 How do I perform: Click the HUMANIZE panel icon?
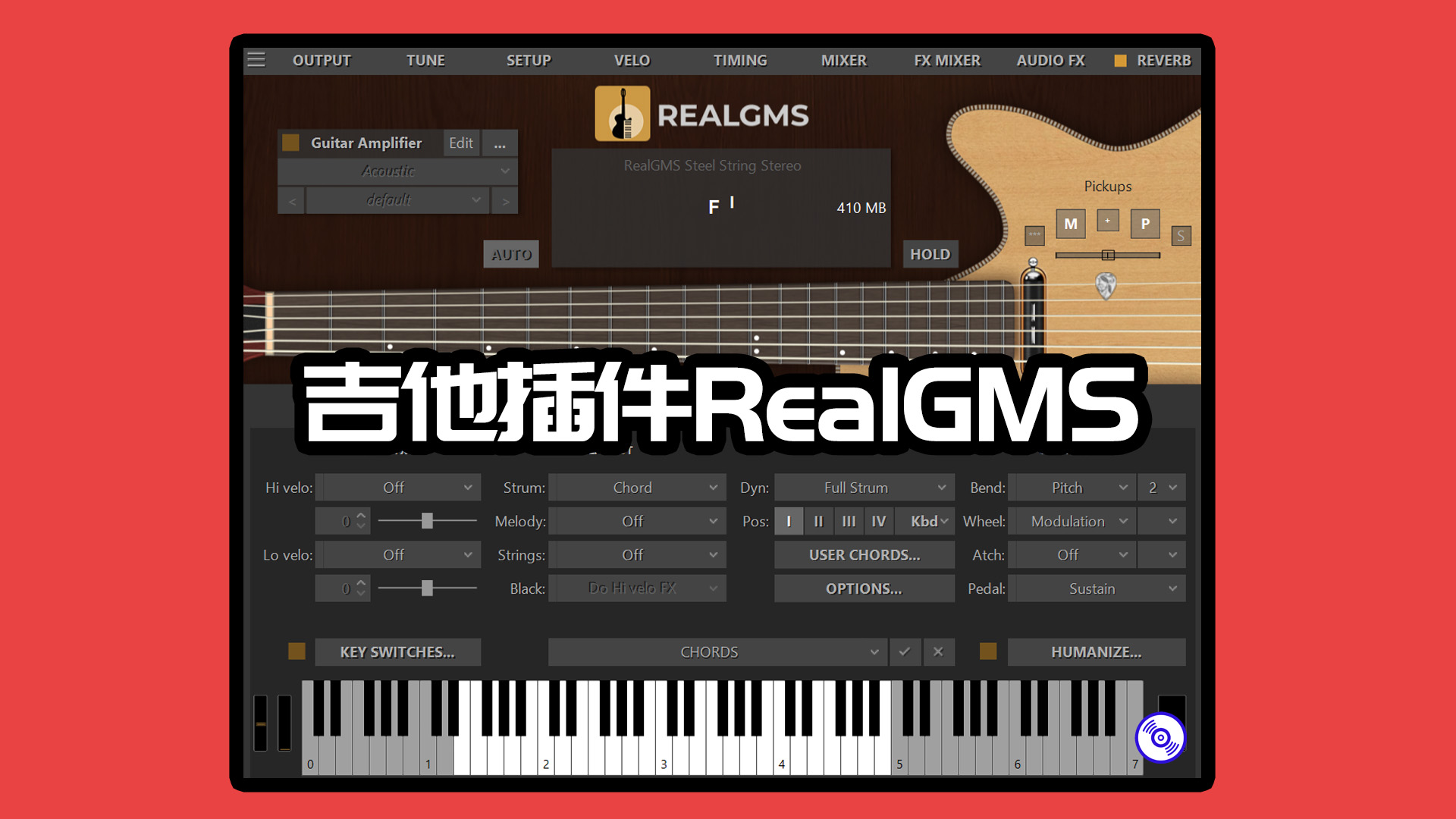(x=988, y=651)
